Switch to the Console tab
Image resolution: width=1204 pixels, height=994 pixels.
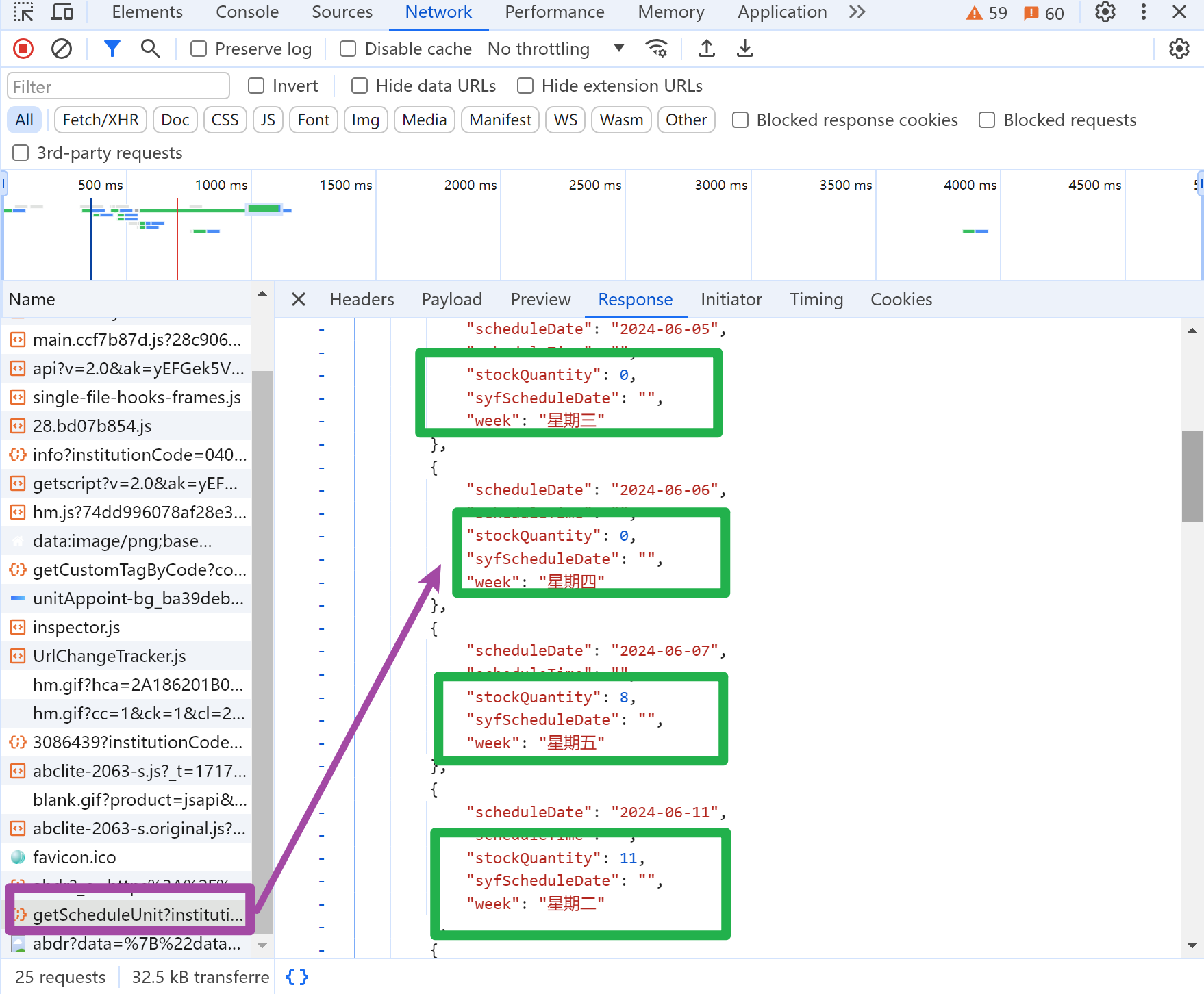pyautogui.click(x=247, y=12)
